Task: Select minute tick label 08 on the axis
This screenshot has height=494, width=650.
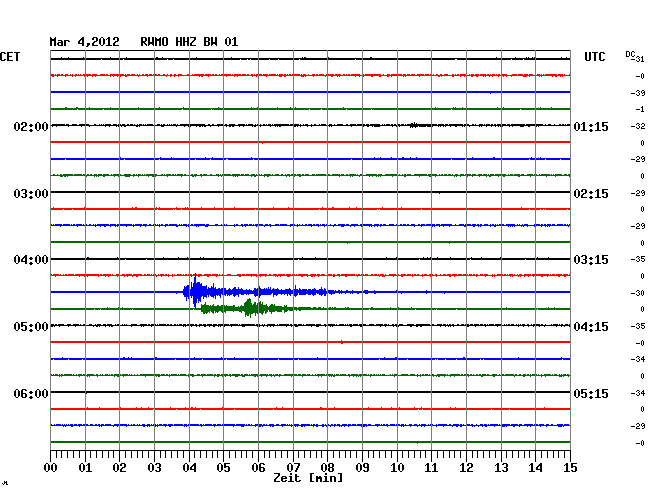Action: click(x=327, y=468)
